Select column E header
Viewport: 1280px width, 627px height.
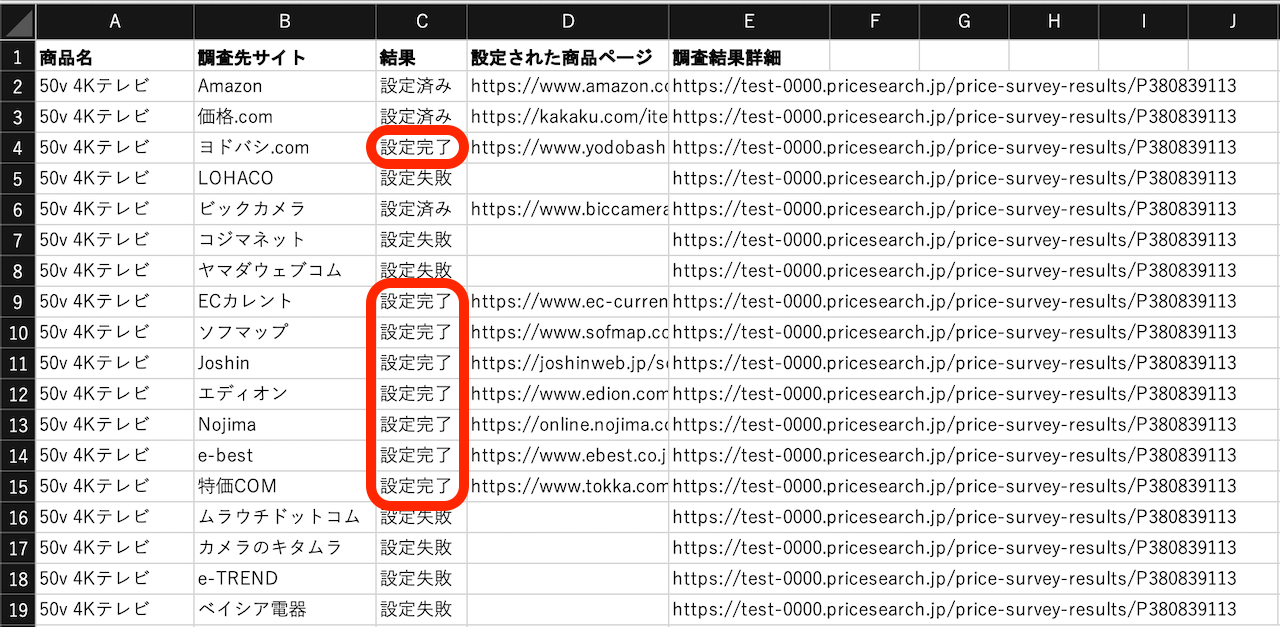(x=749, y=21)
